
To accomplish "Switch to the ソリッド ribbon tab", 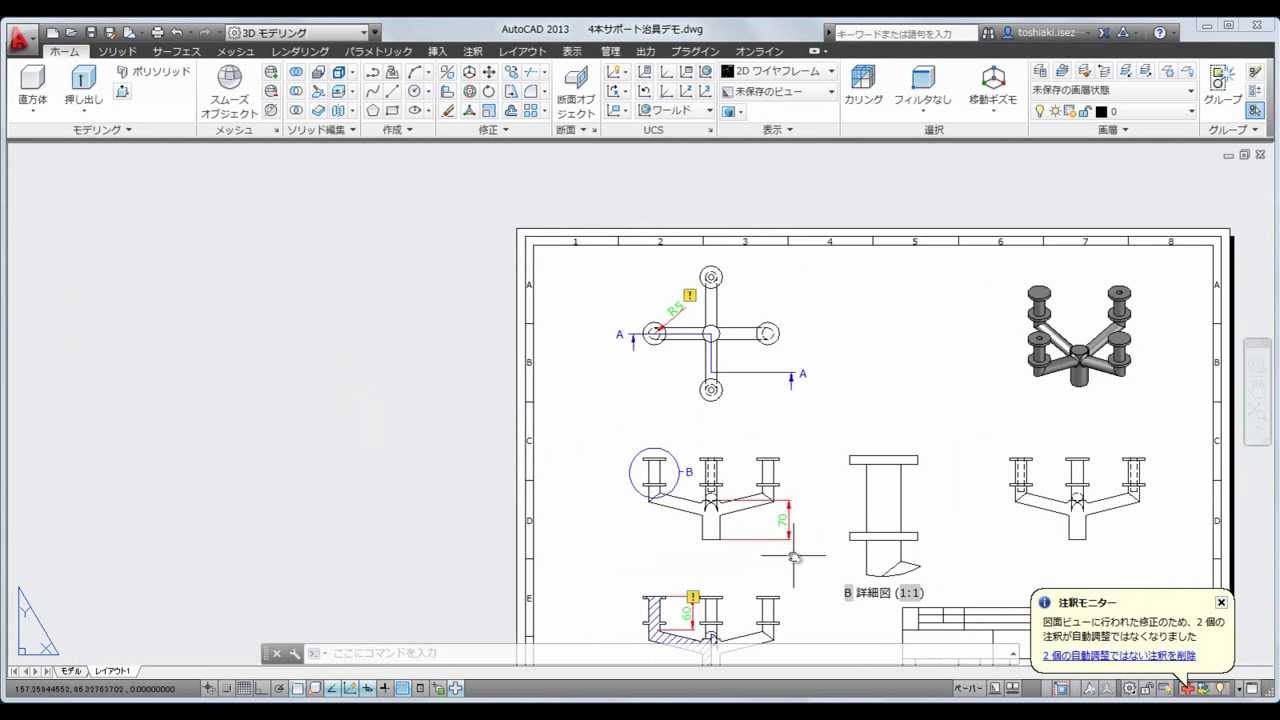I will click(117, 51).
